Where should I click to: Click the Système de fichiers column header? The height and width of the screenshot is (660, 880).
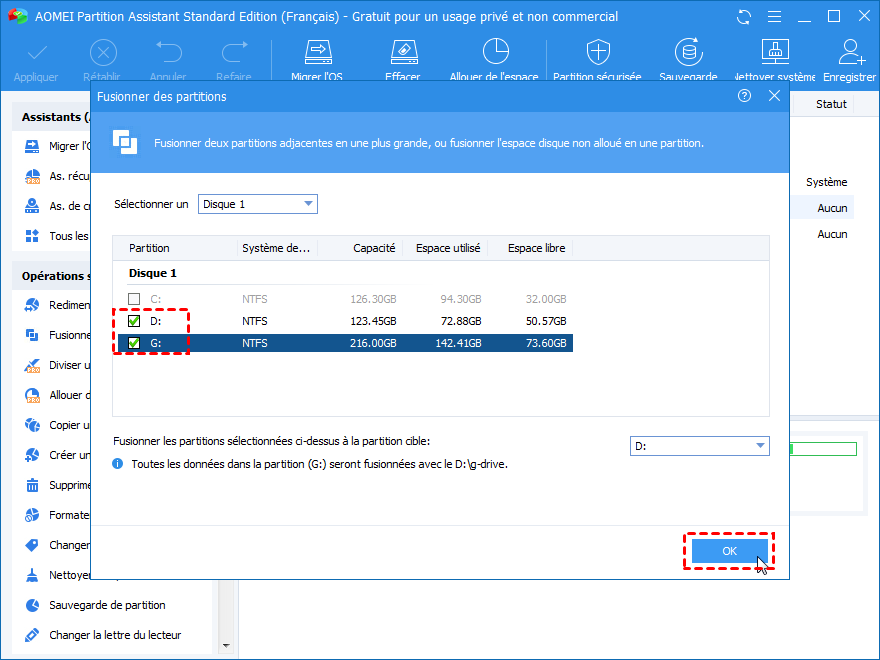pos(276,248)
